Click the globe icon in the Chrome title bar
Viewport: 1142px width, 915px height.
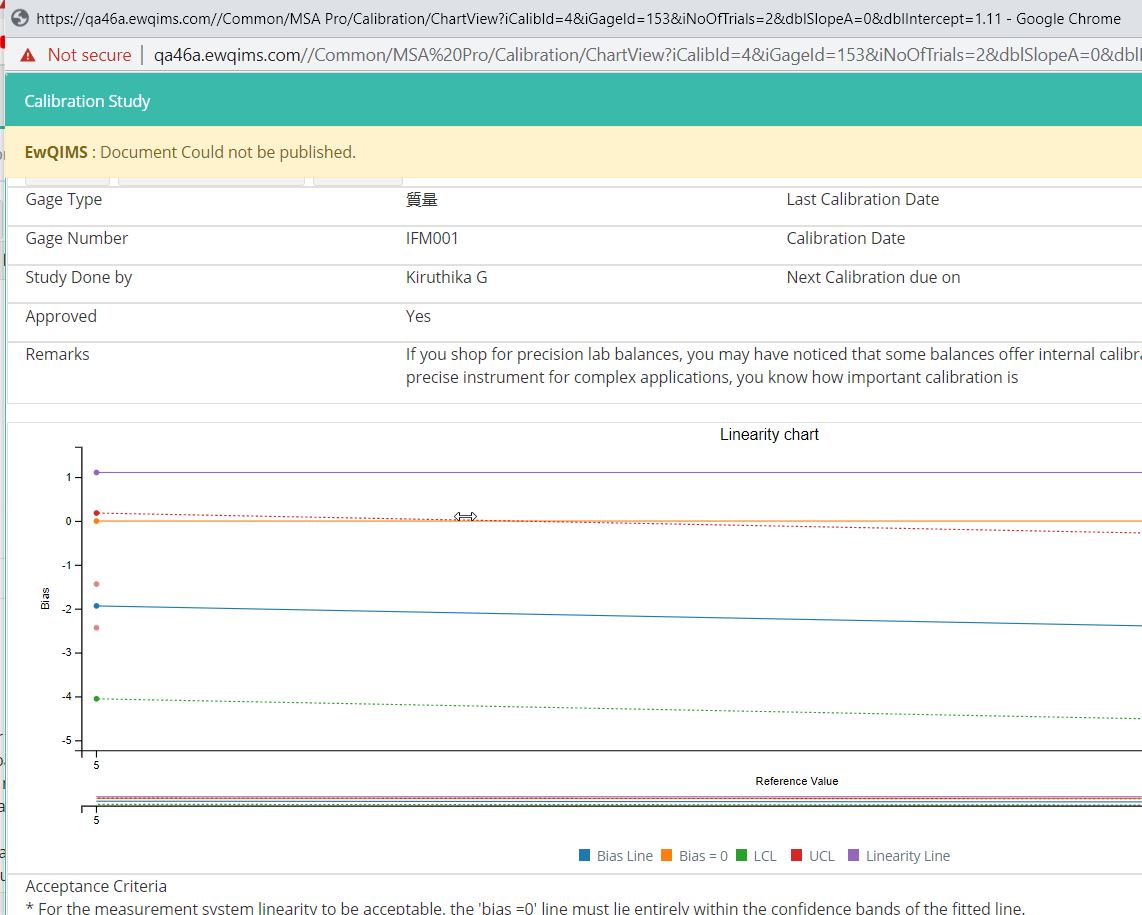20,18
